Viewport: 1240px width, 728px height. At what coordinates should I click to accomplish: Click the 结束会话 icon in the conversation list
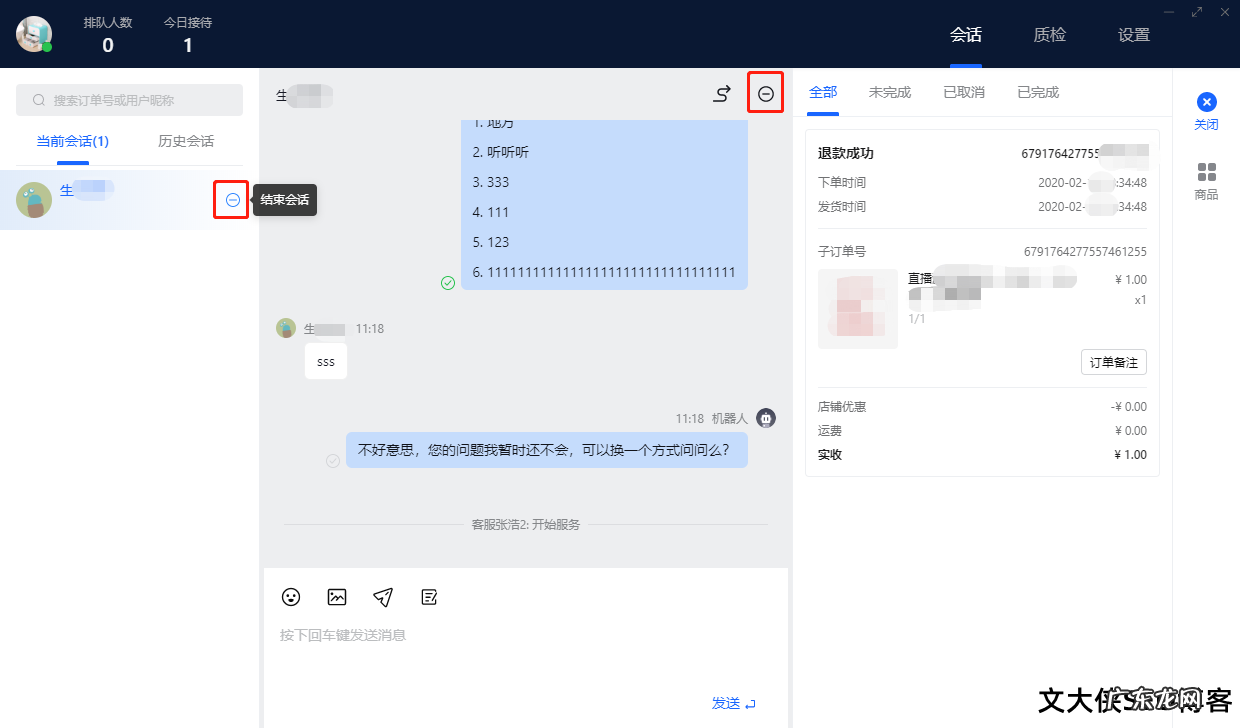(231, 200)
